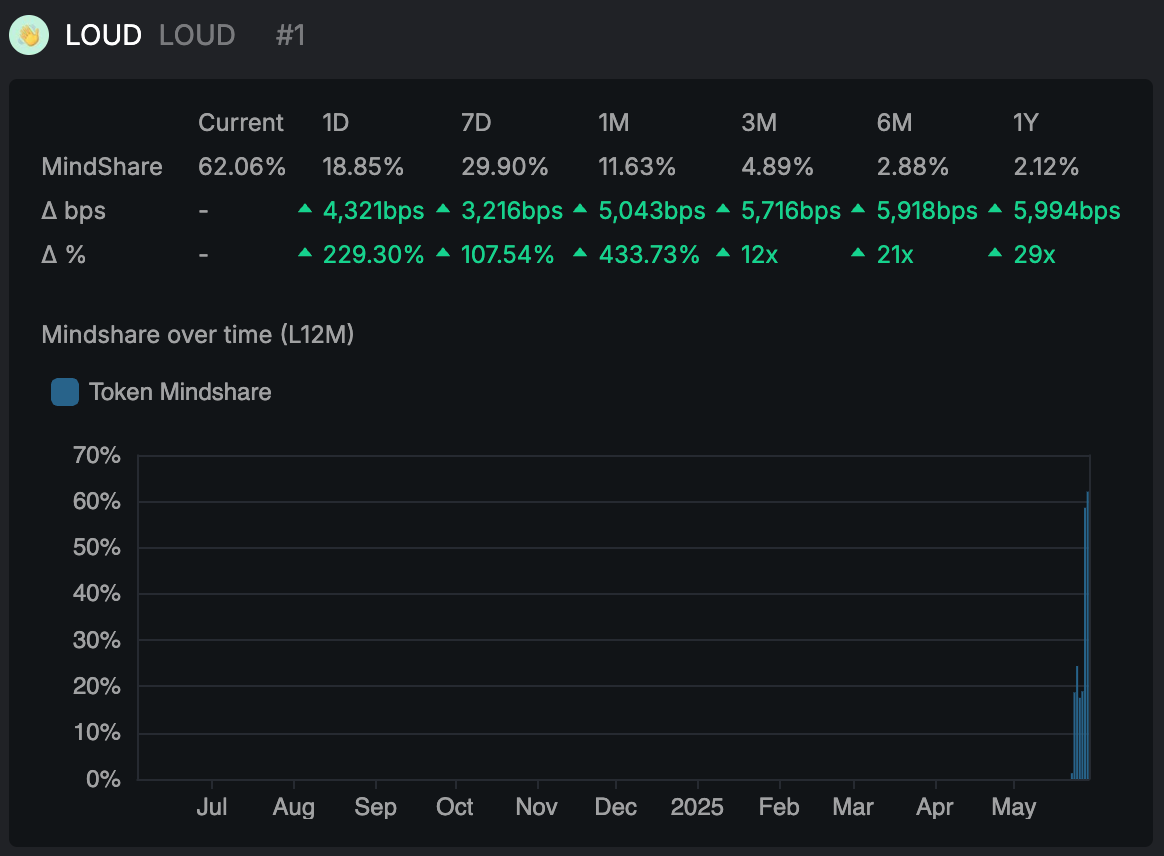Click the up arrow next to 12x
This screenshot has width=1164, height=856.
point(723,253)
